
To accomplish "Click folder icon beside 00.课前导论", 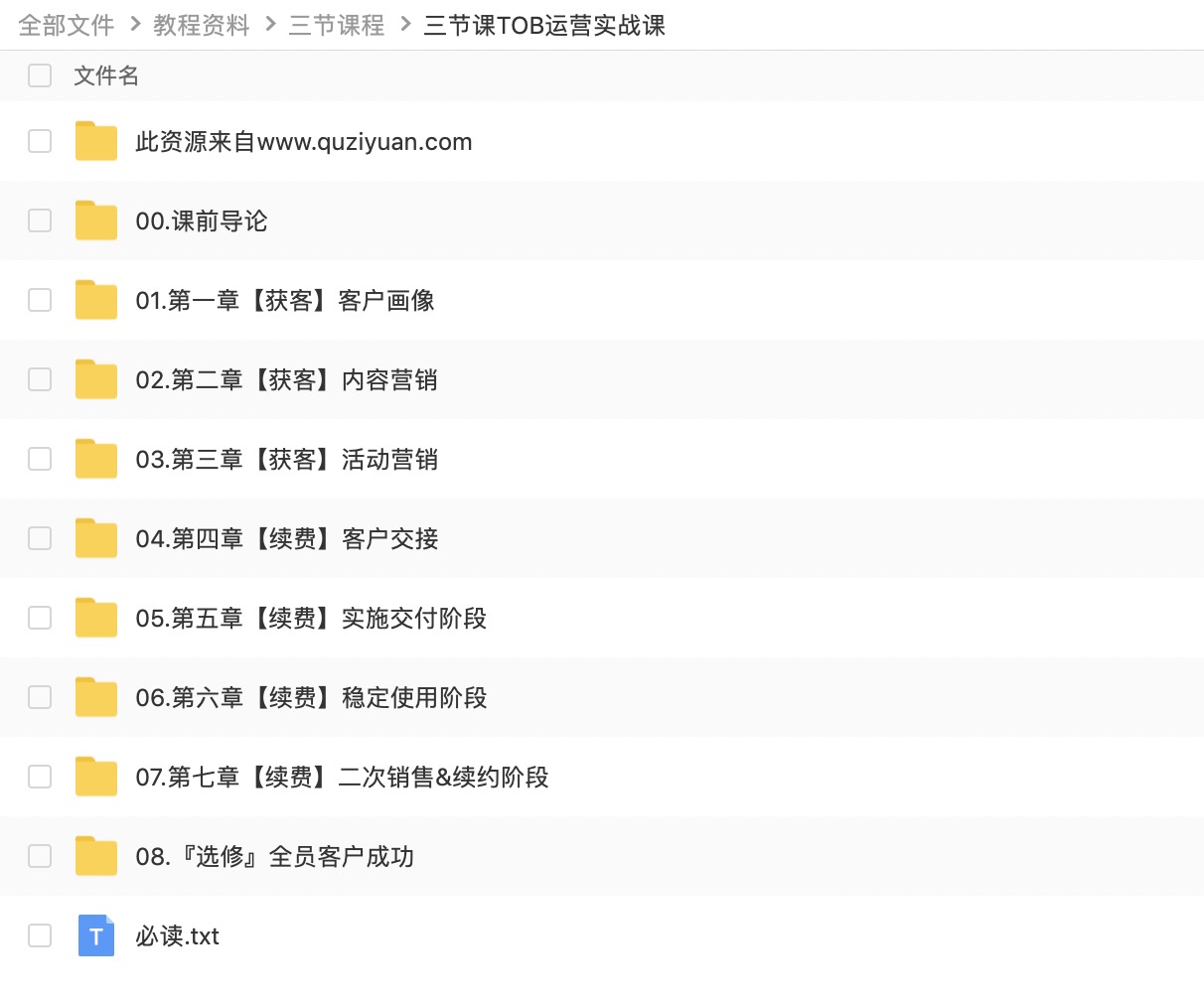I will (x=96, y=220).
